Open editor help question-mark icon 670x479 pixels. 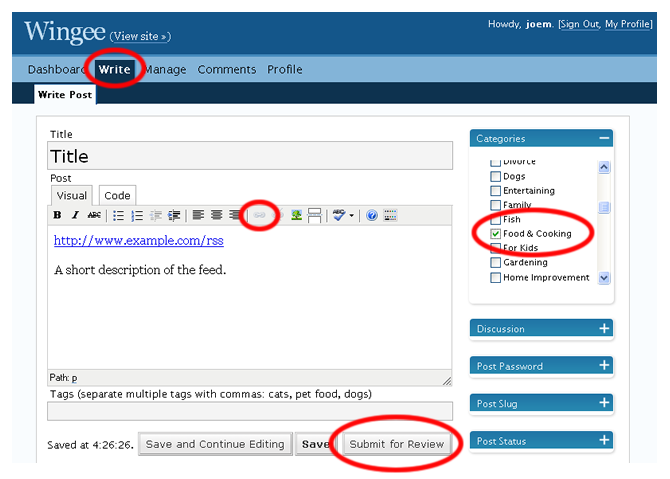[x=372, y=215]
